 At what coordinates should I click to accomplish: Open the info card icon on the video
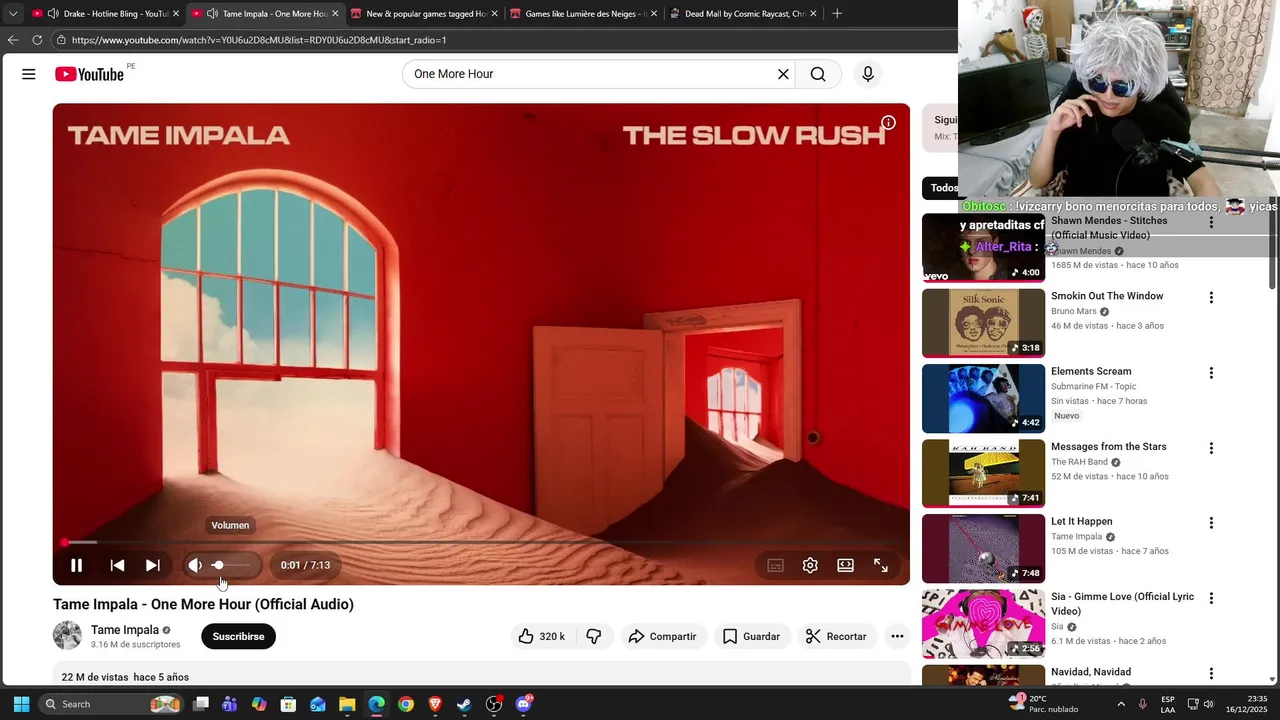pos(888,123)
